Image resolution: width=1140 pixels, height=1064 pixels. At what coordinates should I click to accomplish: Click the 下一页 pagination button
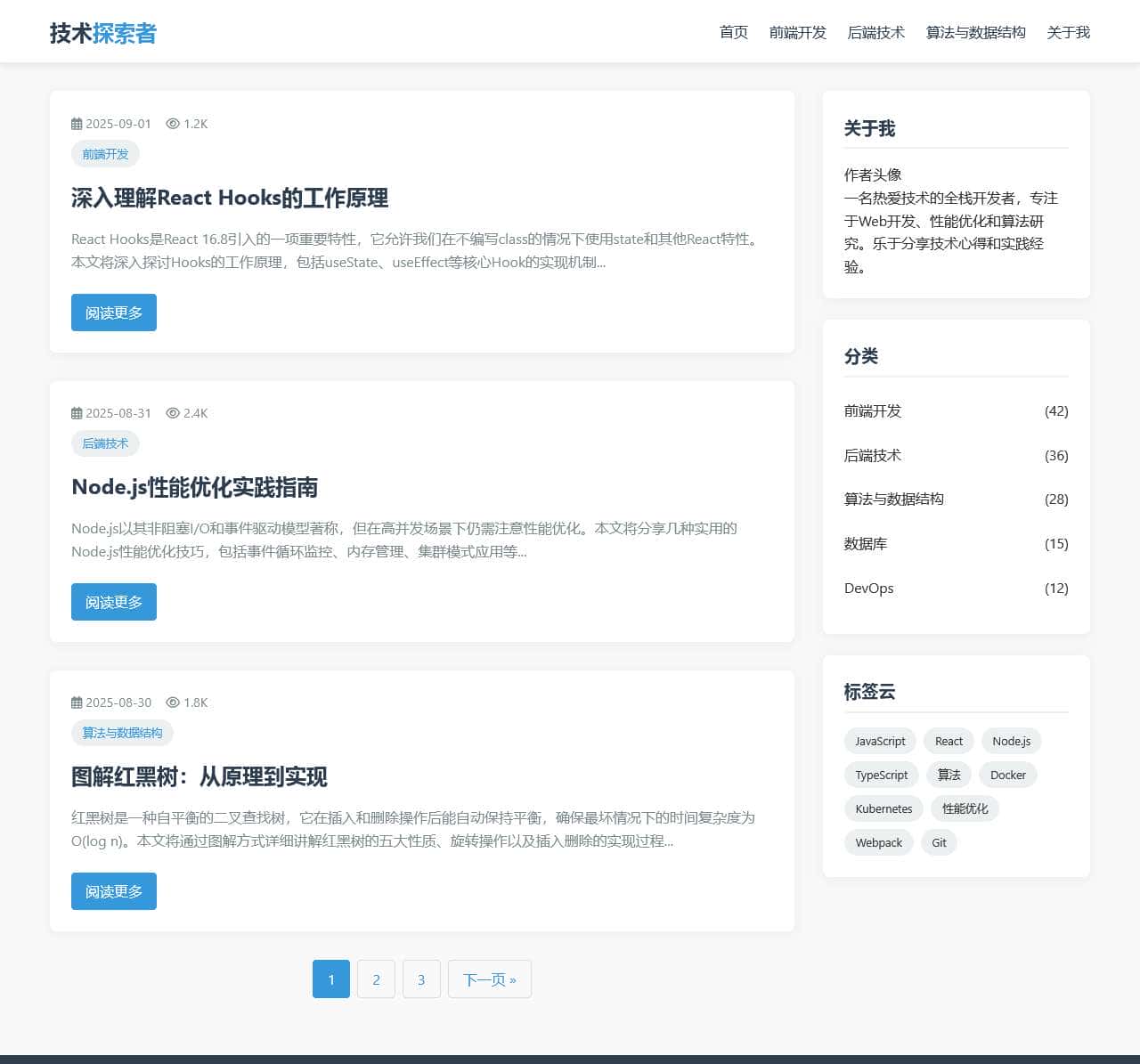tap(489, 979)
